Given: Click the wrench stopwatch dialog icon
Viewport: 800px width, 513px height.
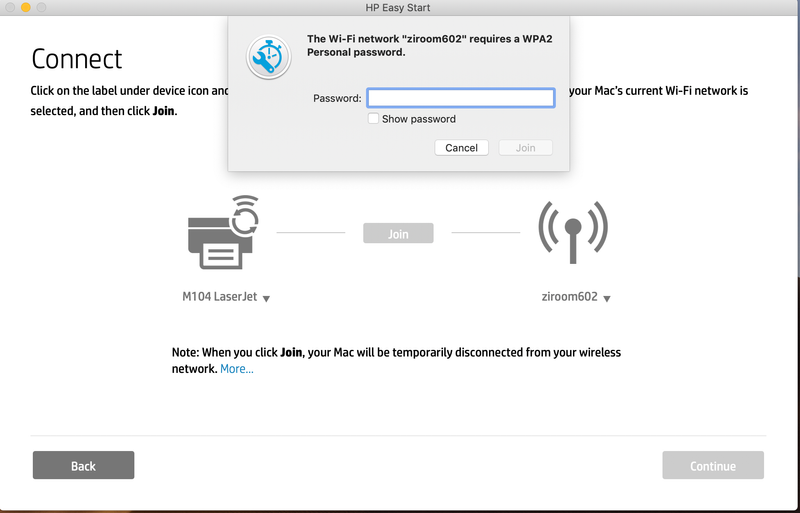Looking at the screenshot, I should coord(268,57).
